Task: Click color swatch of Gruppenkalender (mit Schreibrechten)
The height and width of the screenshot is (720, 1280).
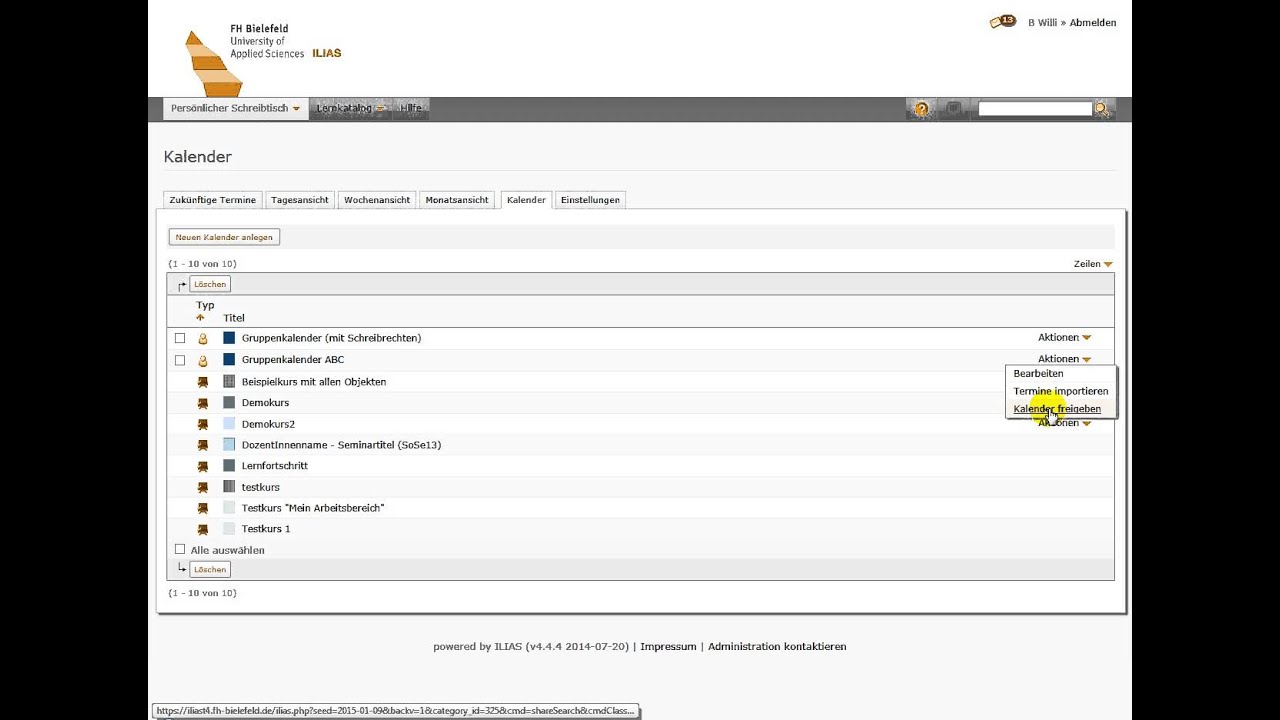Action: tap(229, 338)
